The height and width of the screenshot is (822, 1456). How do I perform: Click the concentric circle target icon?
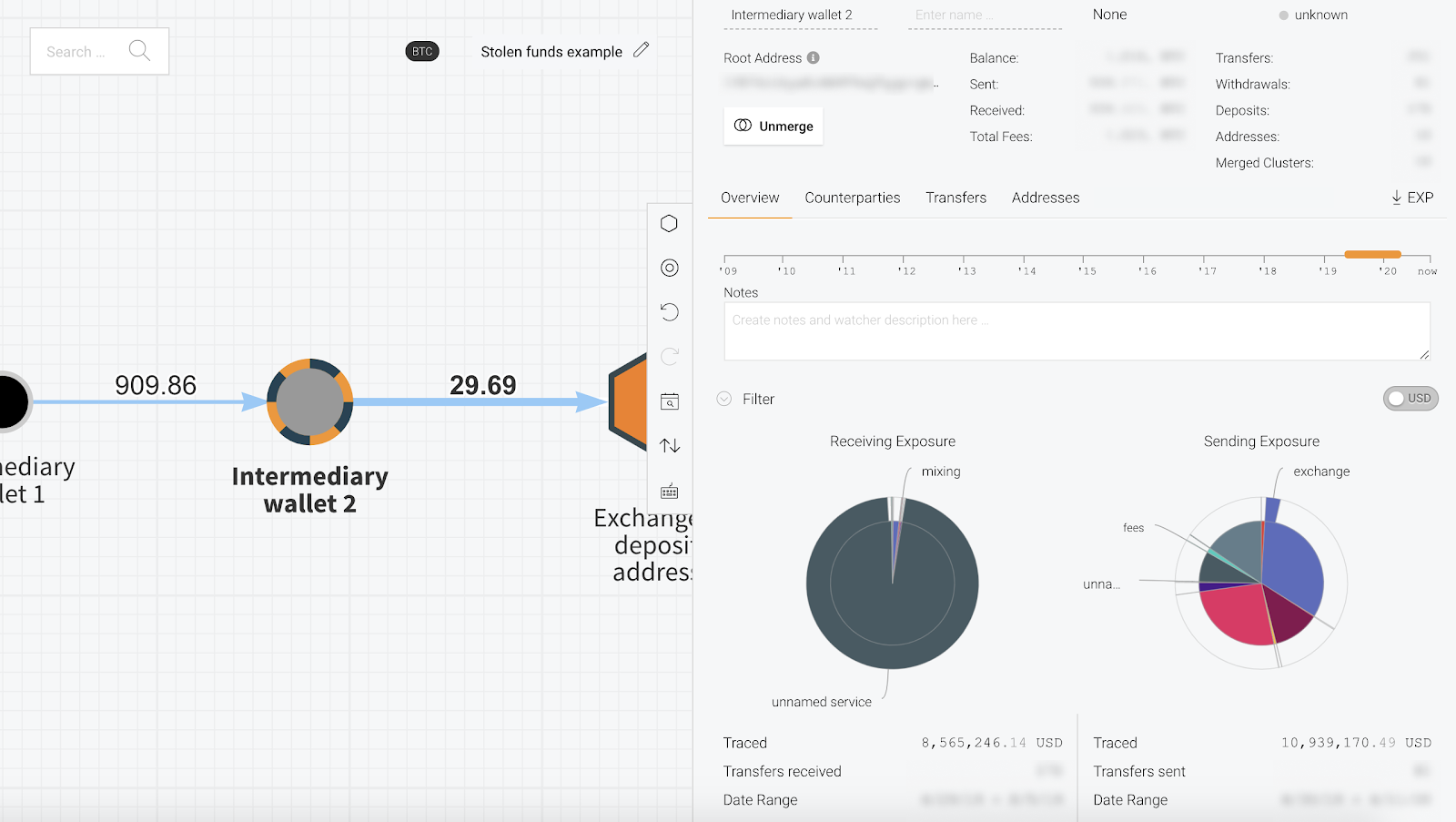click(669, 268)
